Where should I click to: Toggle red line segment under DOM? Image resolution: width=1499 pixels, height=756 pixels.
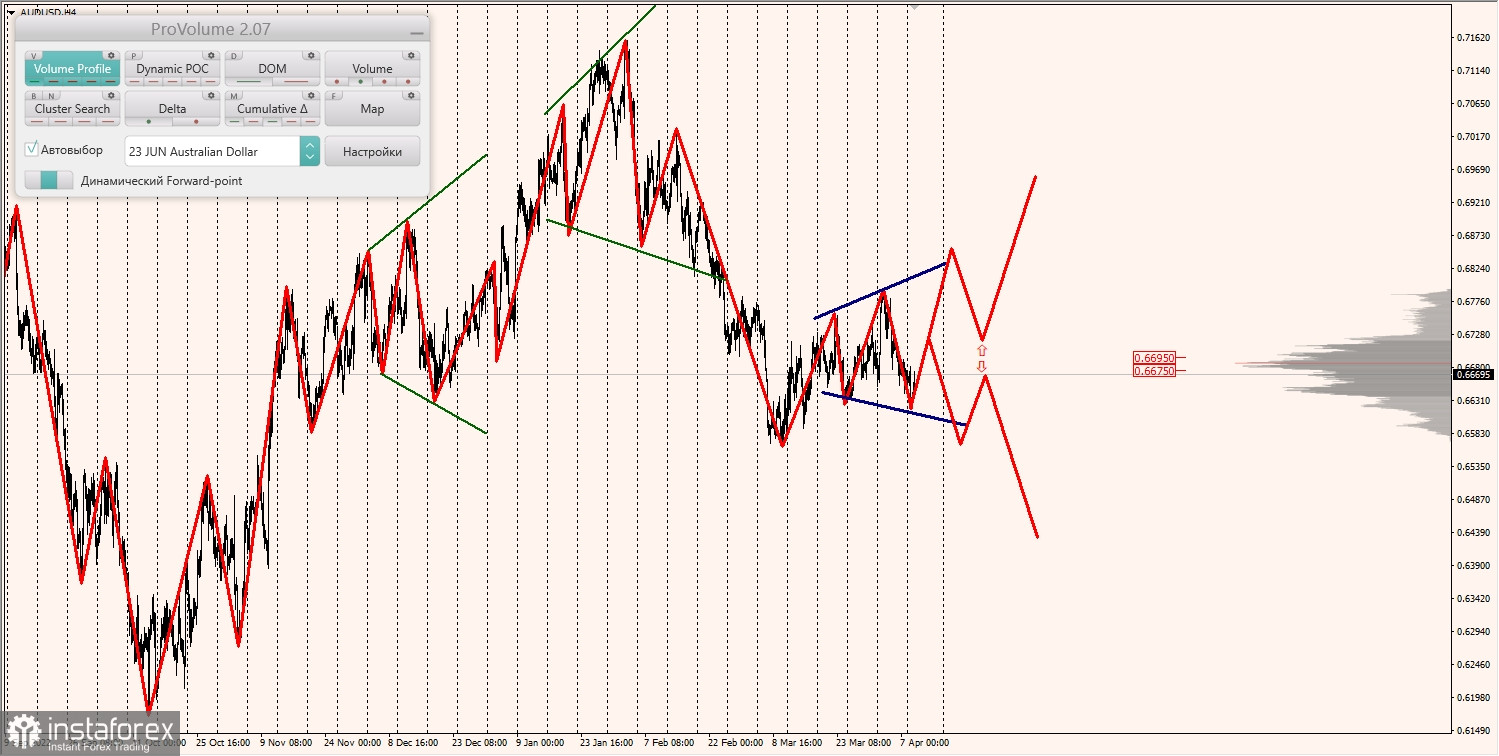point(296,82)
